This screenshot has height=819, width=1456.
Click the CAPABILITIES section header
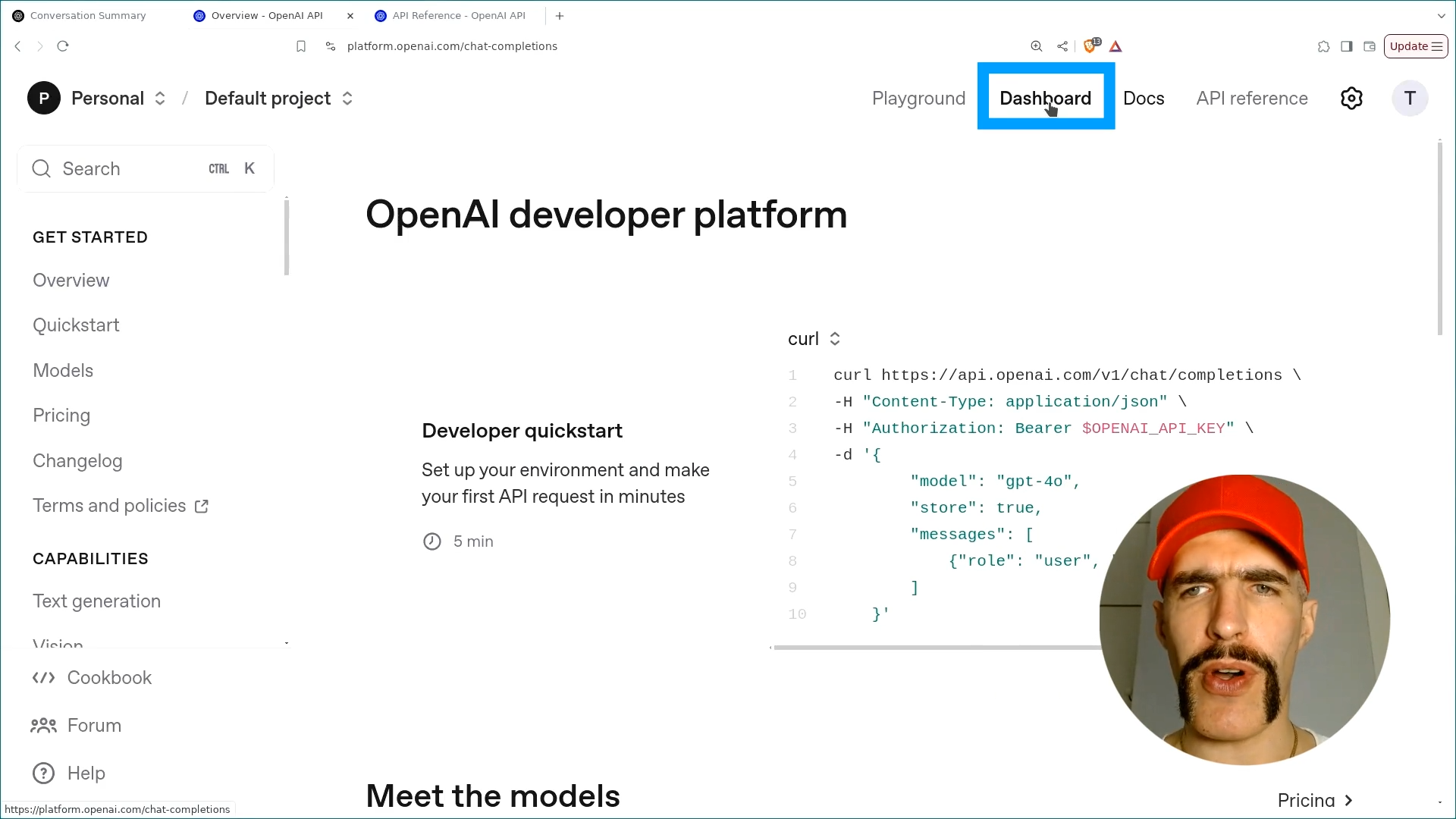pos(90,559)
